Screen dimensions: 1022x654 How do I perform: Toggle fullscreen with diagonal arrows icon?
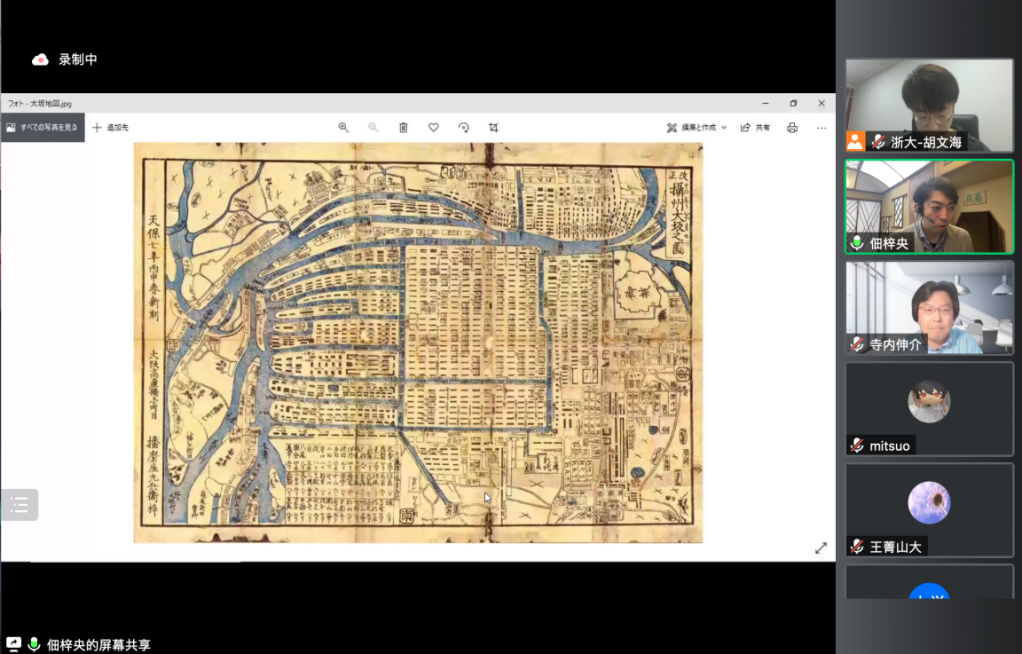click(x=821, y=548)
